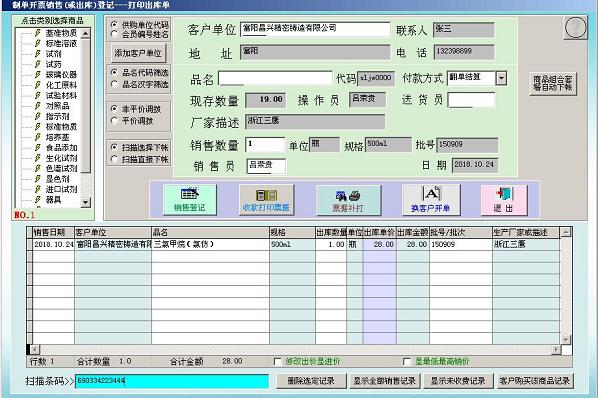Select category 试剂 in the tree
The height and width of the screenshot is (398, 598).
point(53,54)
